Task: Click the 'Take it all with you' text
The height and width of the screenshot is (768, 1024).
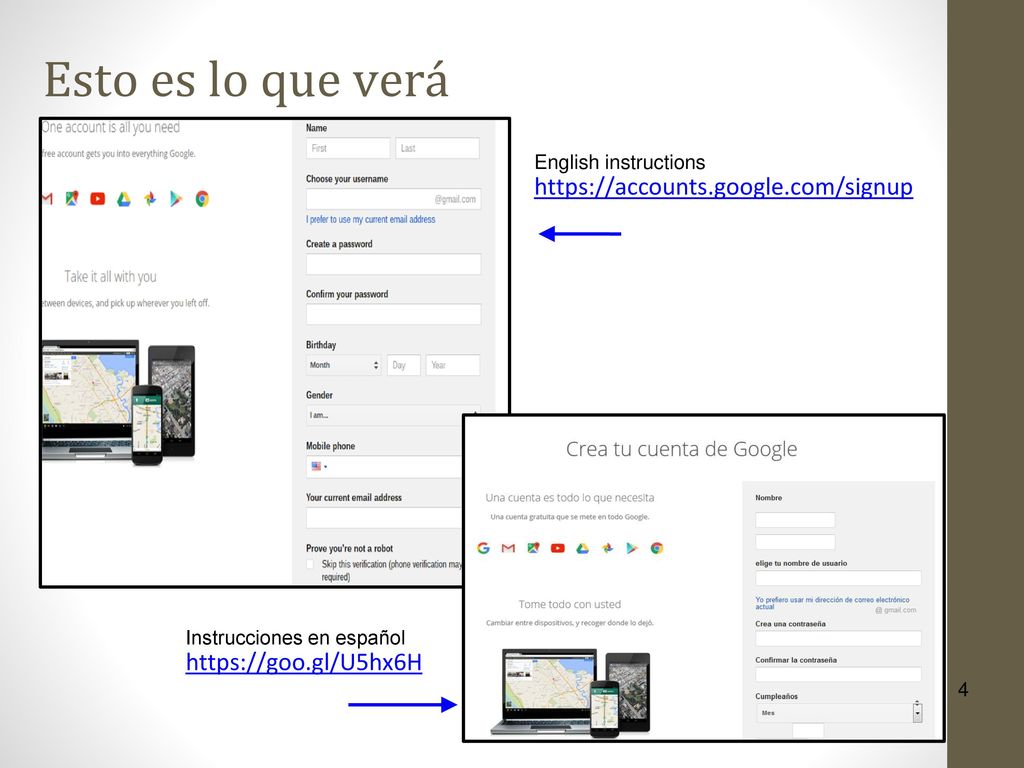Action: pyautogui.click(x=110, y=277)
